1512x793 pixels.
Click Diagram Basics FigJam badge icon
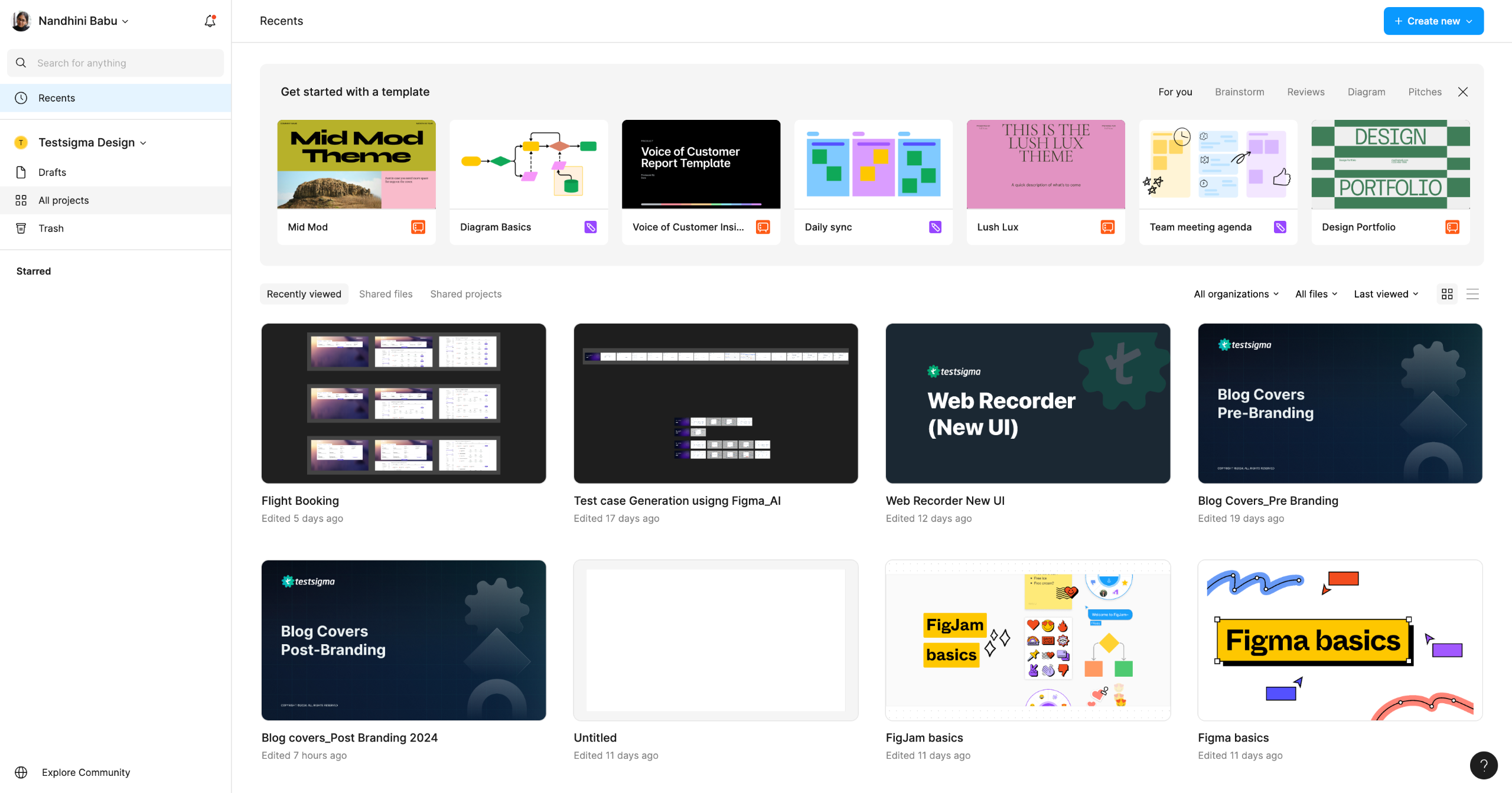coord(590,227)
